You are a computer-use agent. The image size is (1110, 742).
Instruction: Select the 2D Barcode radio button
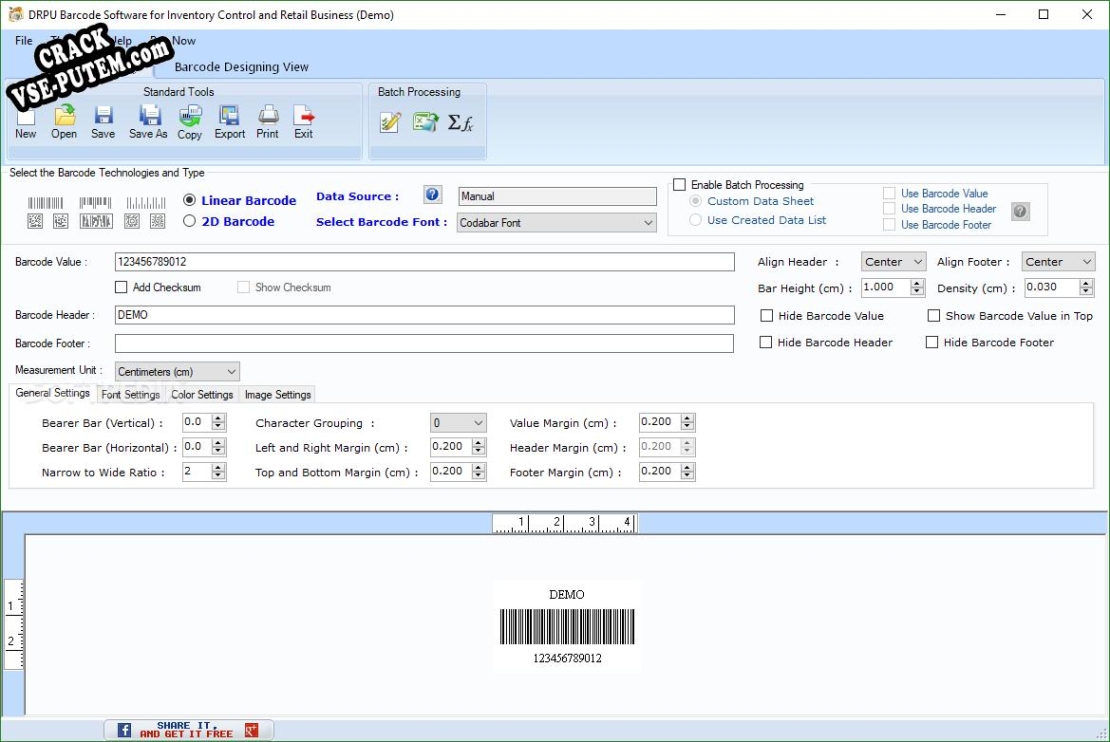189,221
